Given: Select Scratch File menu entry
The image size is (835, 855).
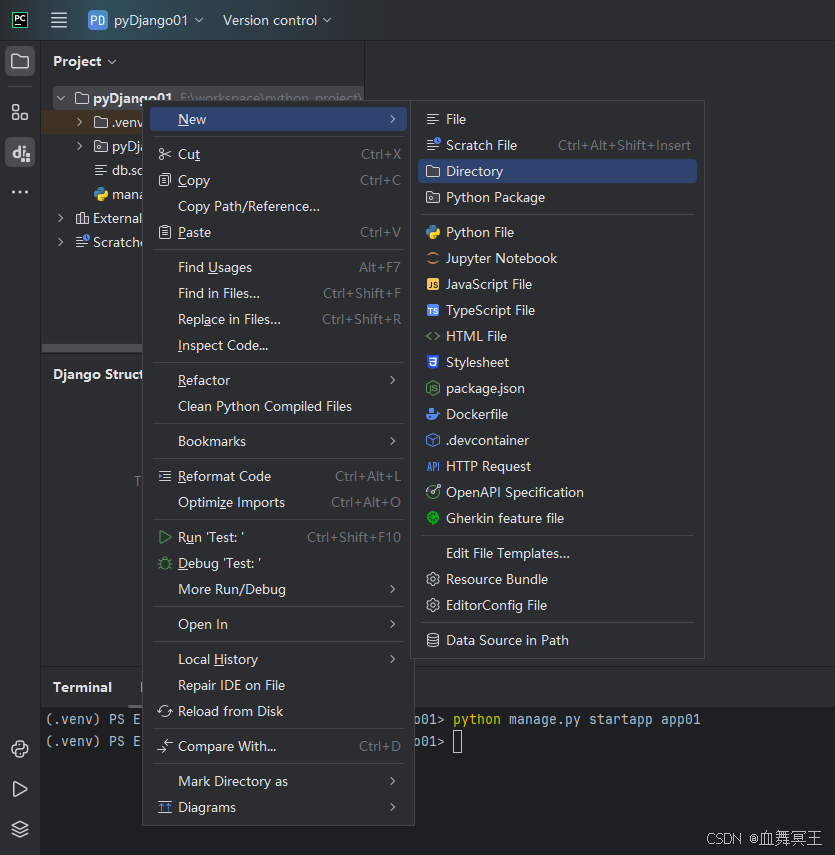Looking at the screenshot, I should click(x=557, y=145).
